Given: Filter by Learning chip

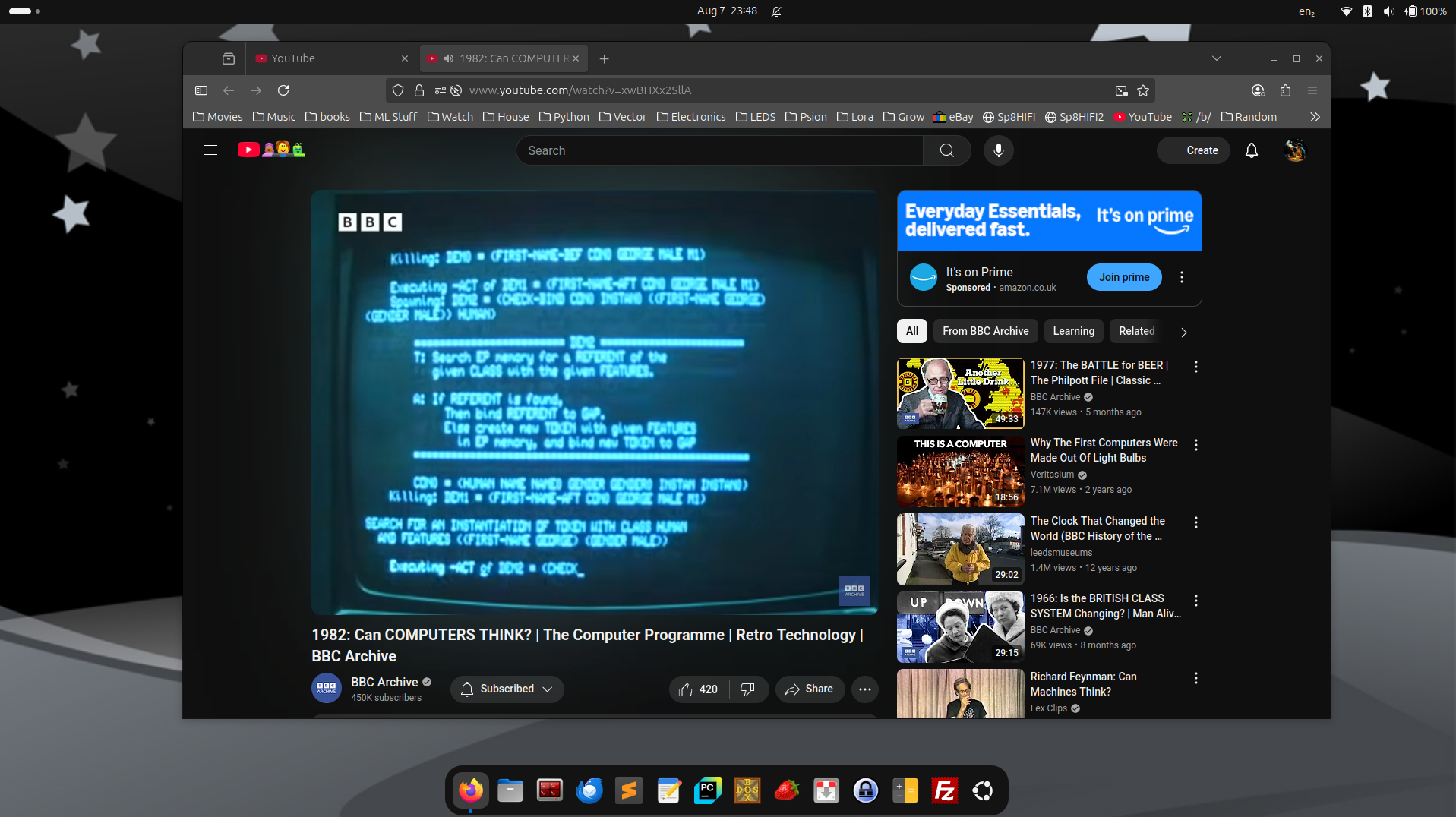Looking at the screenshot, I should pos(1073,331).
